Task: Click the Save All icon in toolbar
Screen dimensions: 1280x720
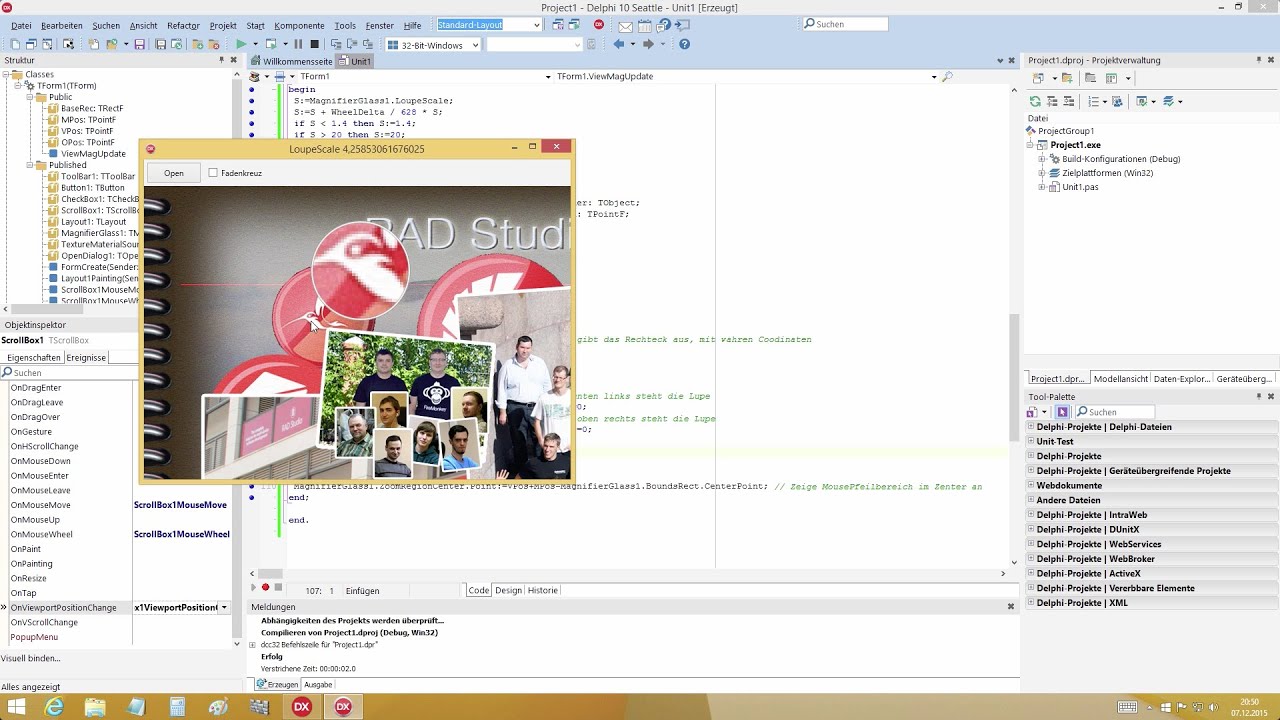Action: click(x=160, y=45)
